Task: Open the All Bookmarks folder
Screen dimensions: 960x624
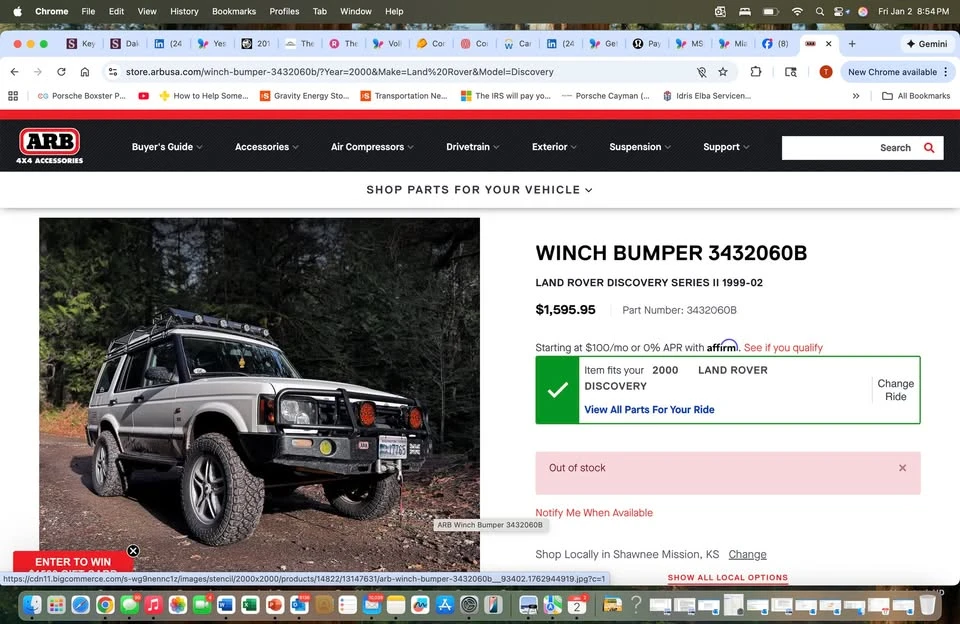Action: point(916,96)
